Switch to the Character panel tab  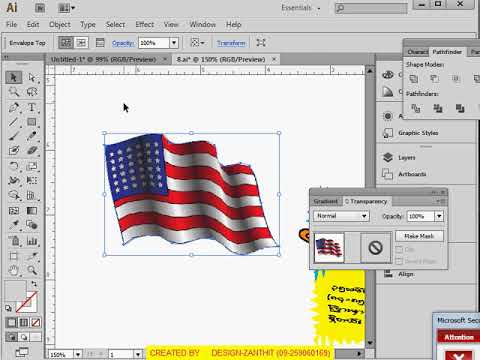(x=417, y=52)
